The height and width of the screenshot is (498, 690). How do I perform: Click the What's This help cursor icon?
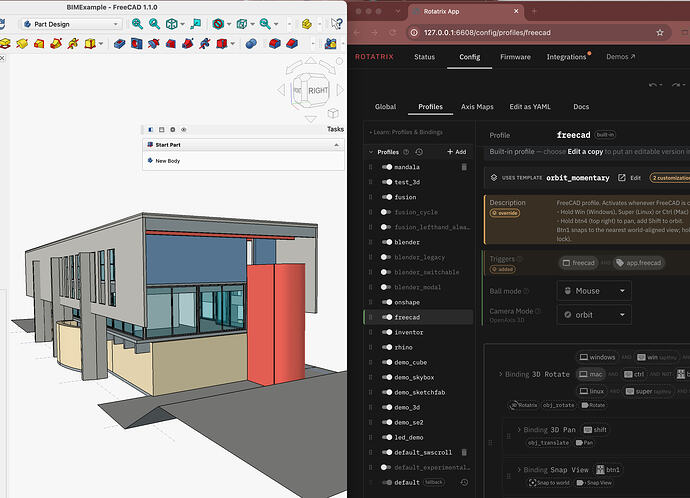click(x=336, y=24)
